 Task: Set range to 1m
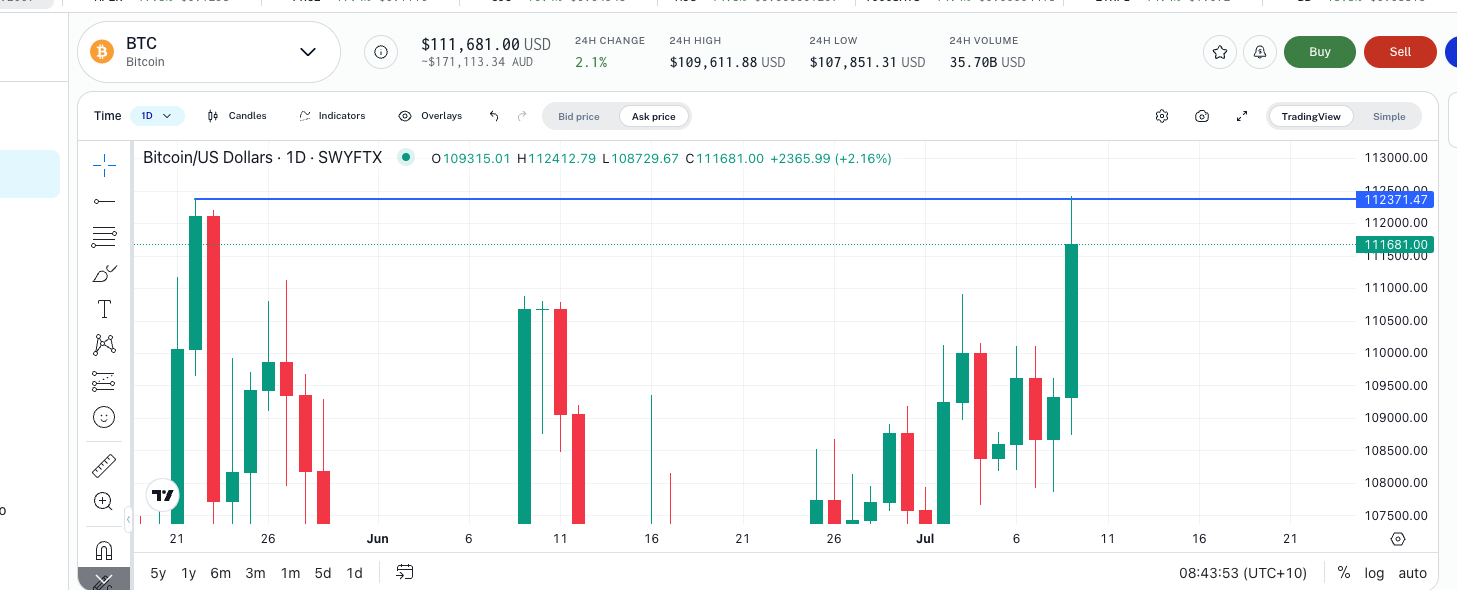[290, 573]
